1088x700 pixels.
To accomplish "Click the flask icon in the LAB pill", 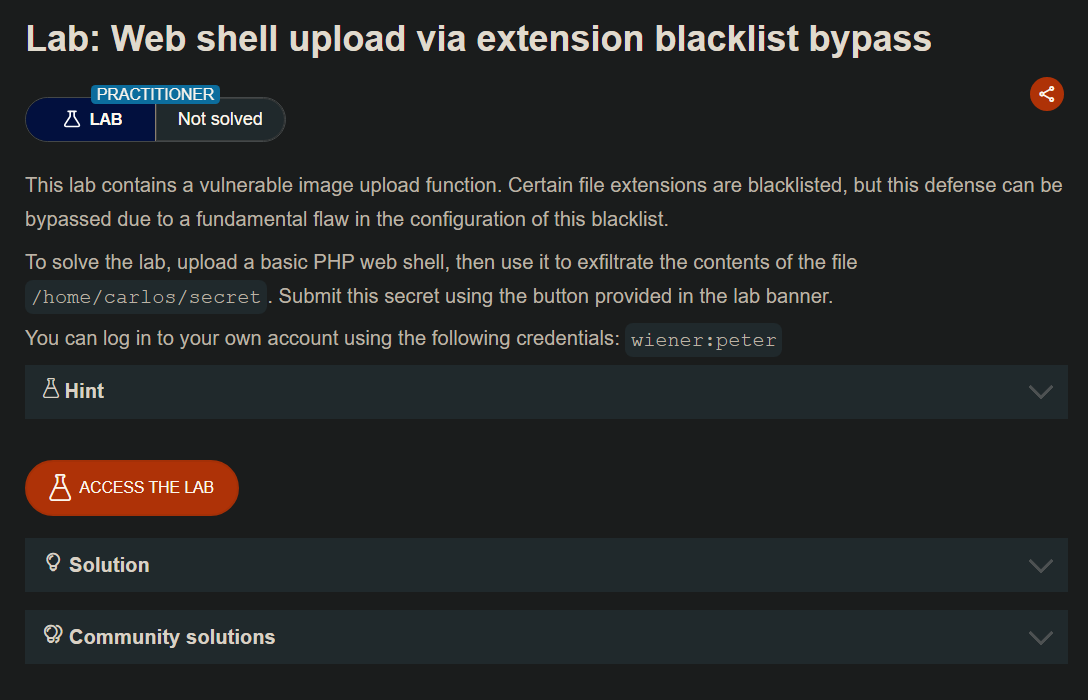I will [x=71, y=119].
